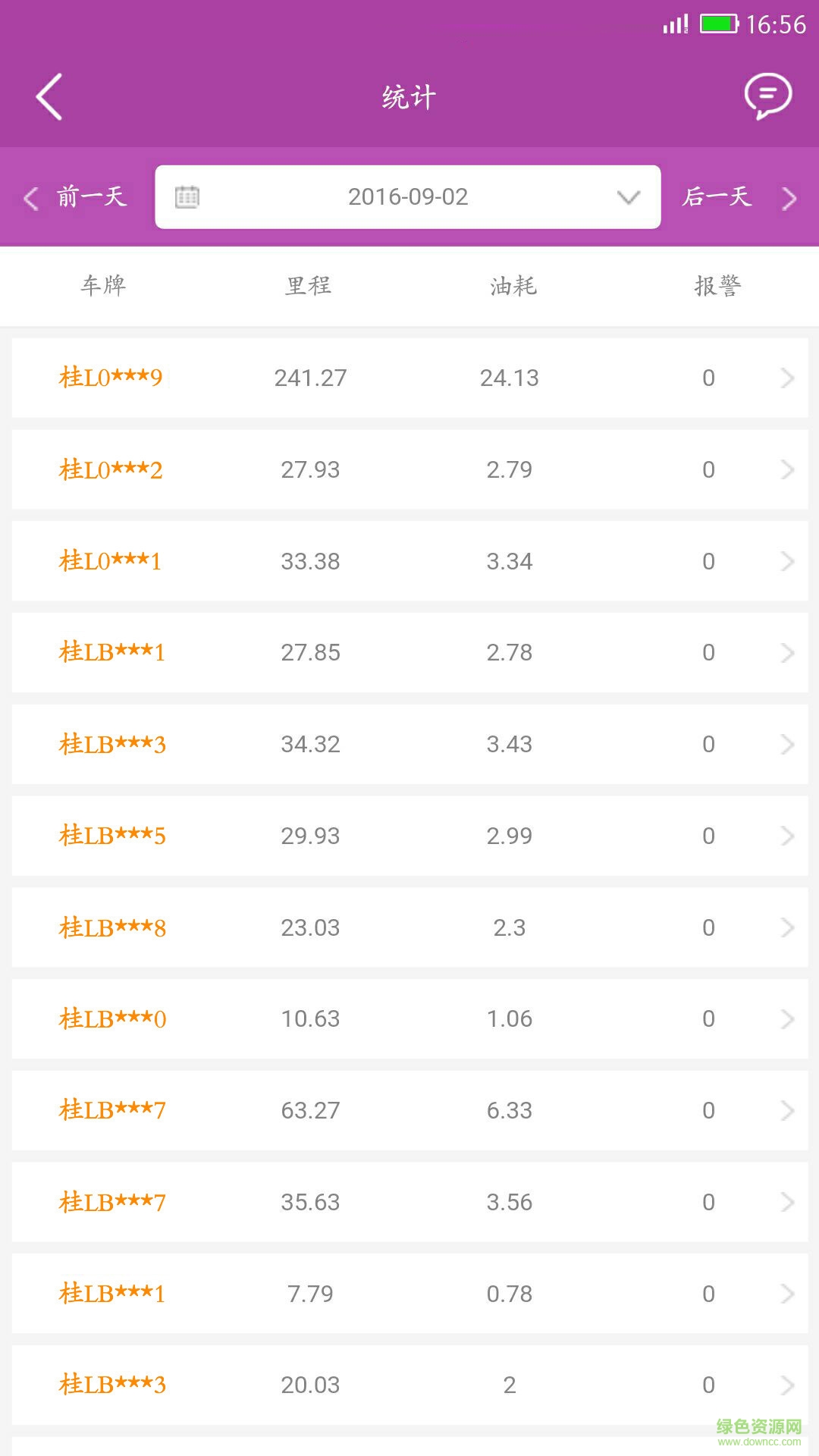The width and height of the screenshot is (819, 1456).
Task: Open details chevron for 桂LB***8
Action: (787, 927)
